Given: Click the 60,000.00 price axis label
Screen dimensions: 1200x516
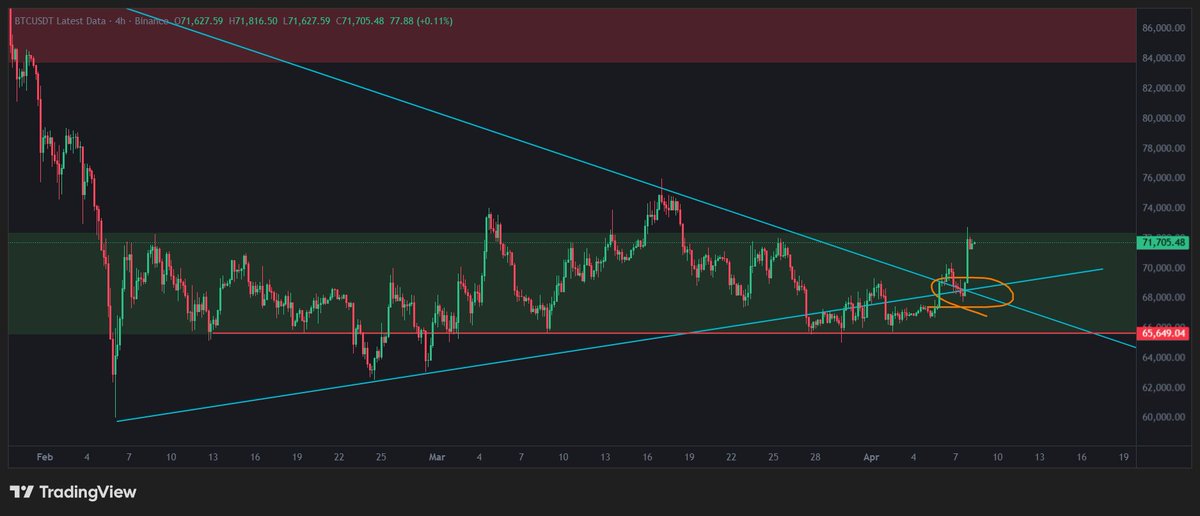Looking at the screenshot, I should click(x=1165, y=417).
